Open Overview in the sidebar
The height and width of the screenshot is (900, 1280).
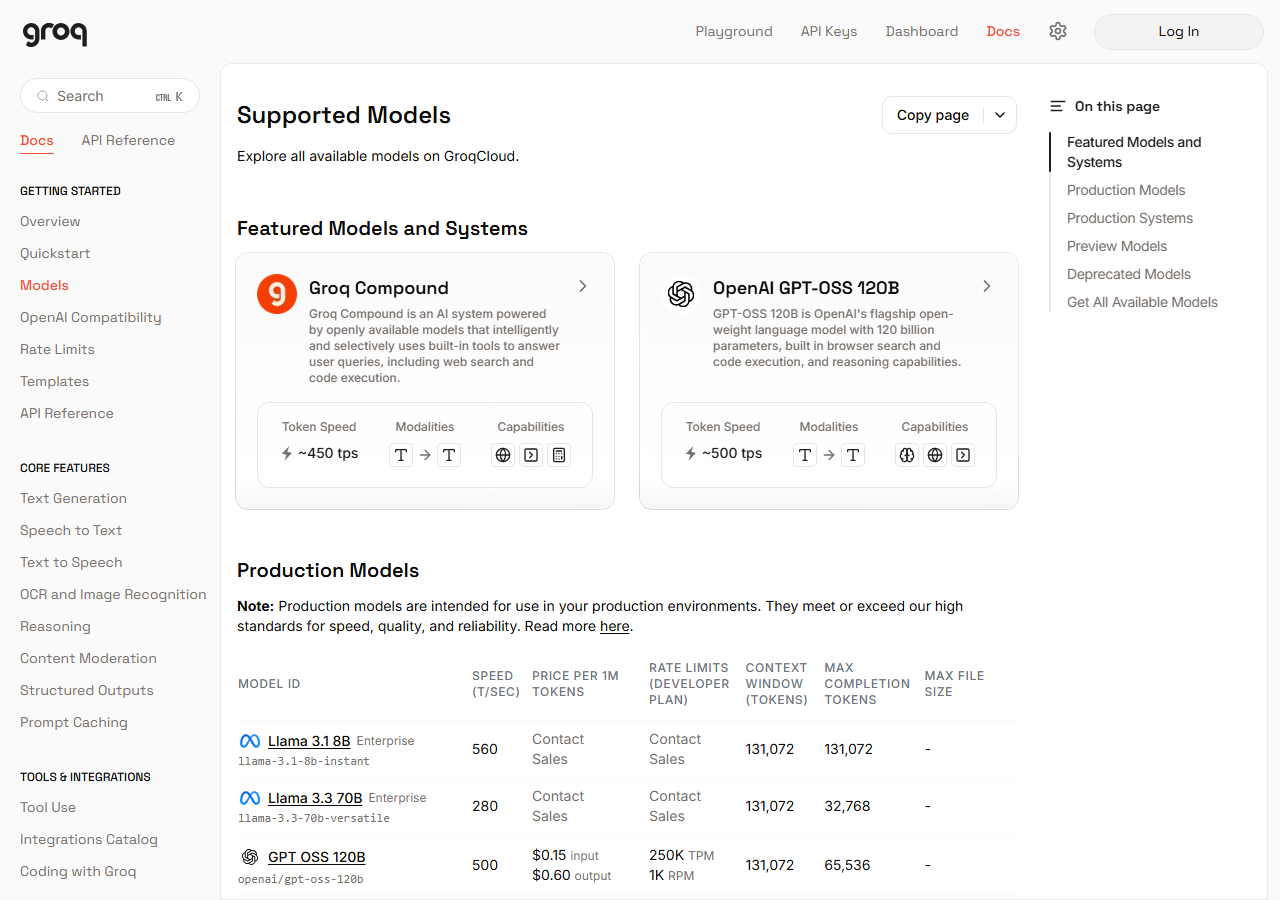(50, 221)
